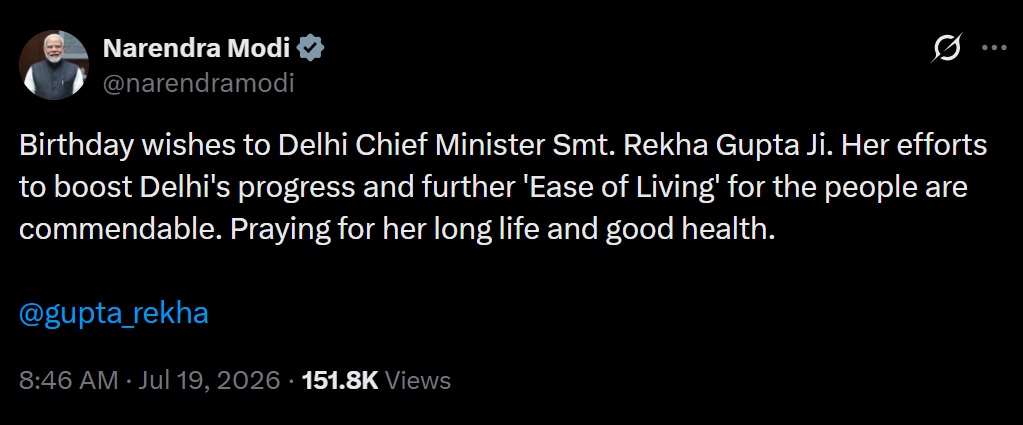This screenshot has height=425, width=1023.
Task: Click the Narendra Modi display name
Action: tap(196, 49)
